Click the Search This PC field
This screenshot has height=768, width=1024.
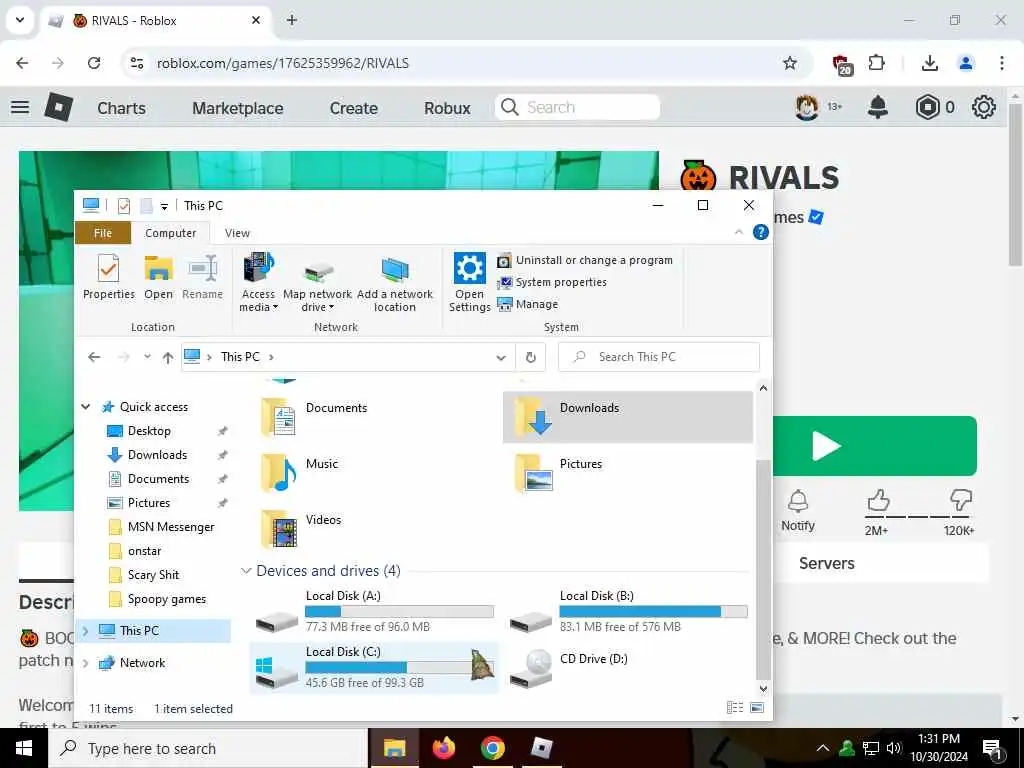[x=658, y=357]
